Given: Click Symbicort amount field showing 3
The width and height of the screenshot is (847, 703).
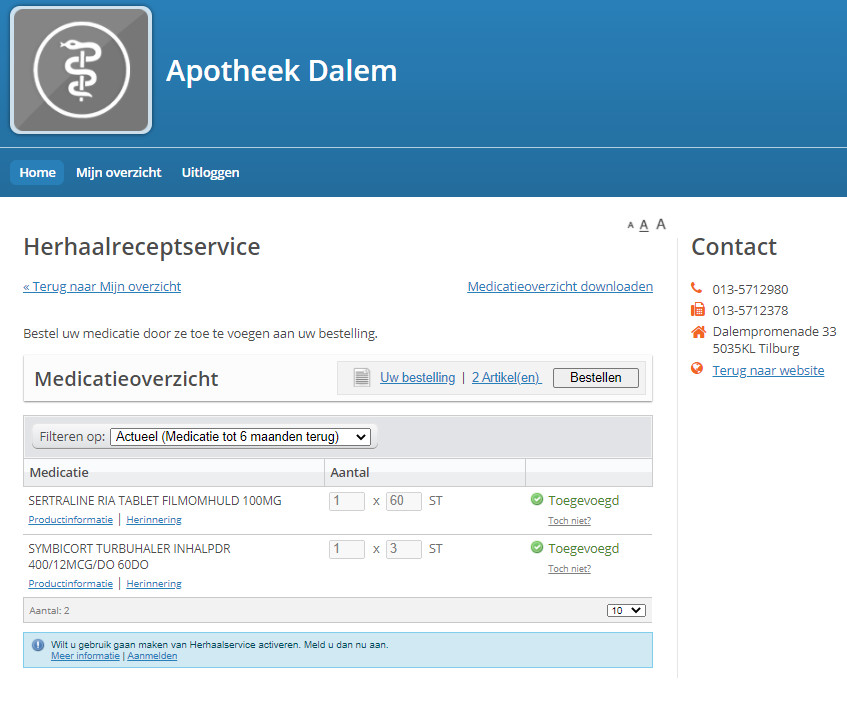Looking at the screenshot, I should pos(404,549).
